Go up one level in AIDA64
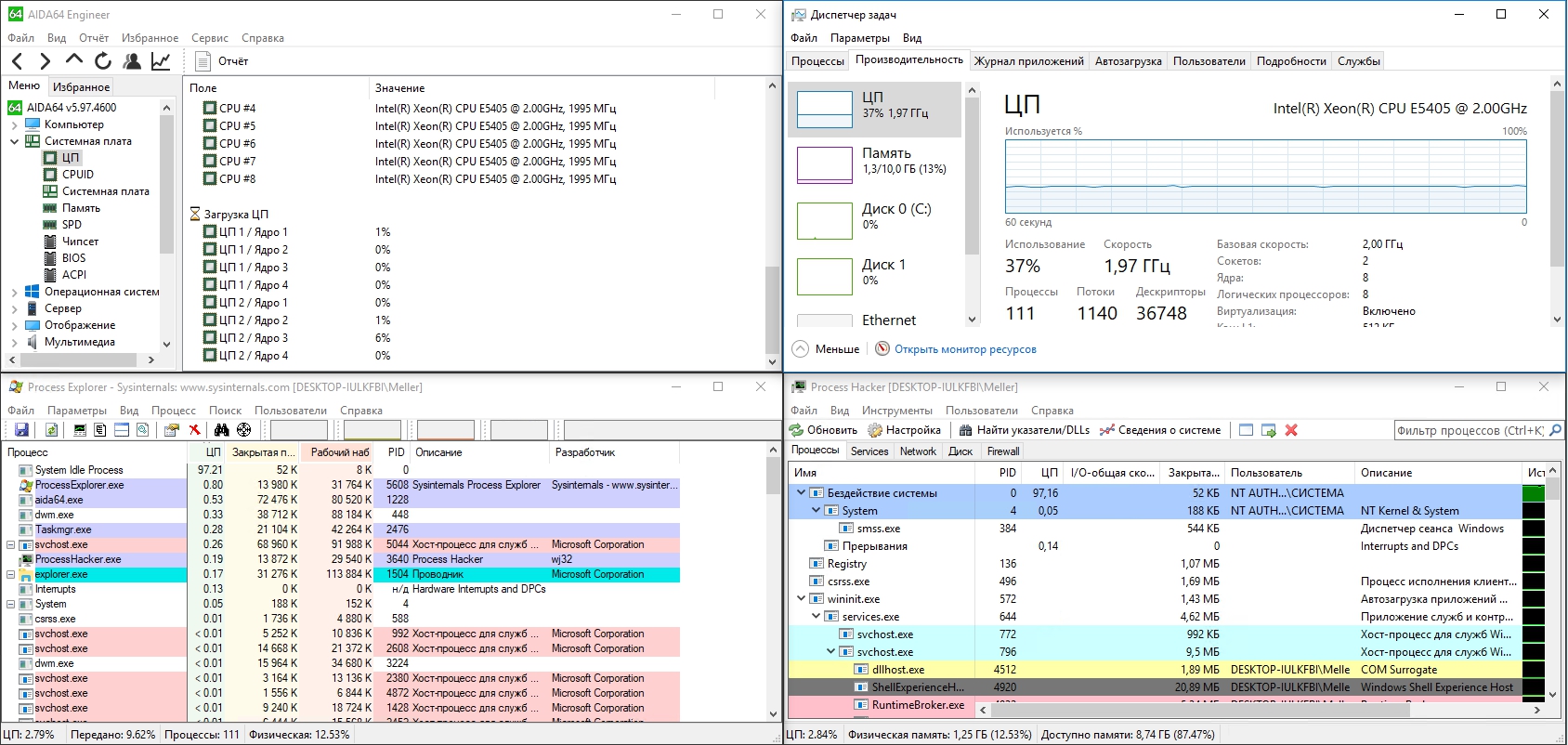The width and height of the screenshot is (1568, 745). (74, 60)
